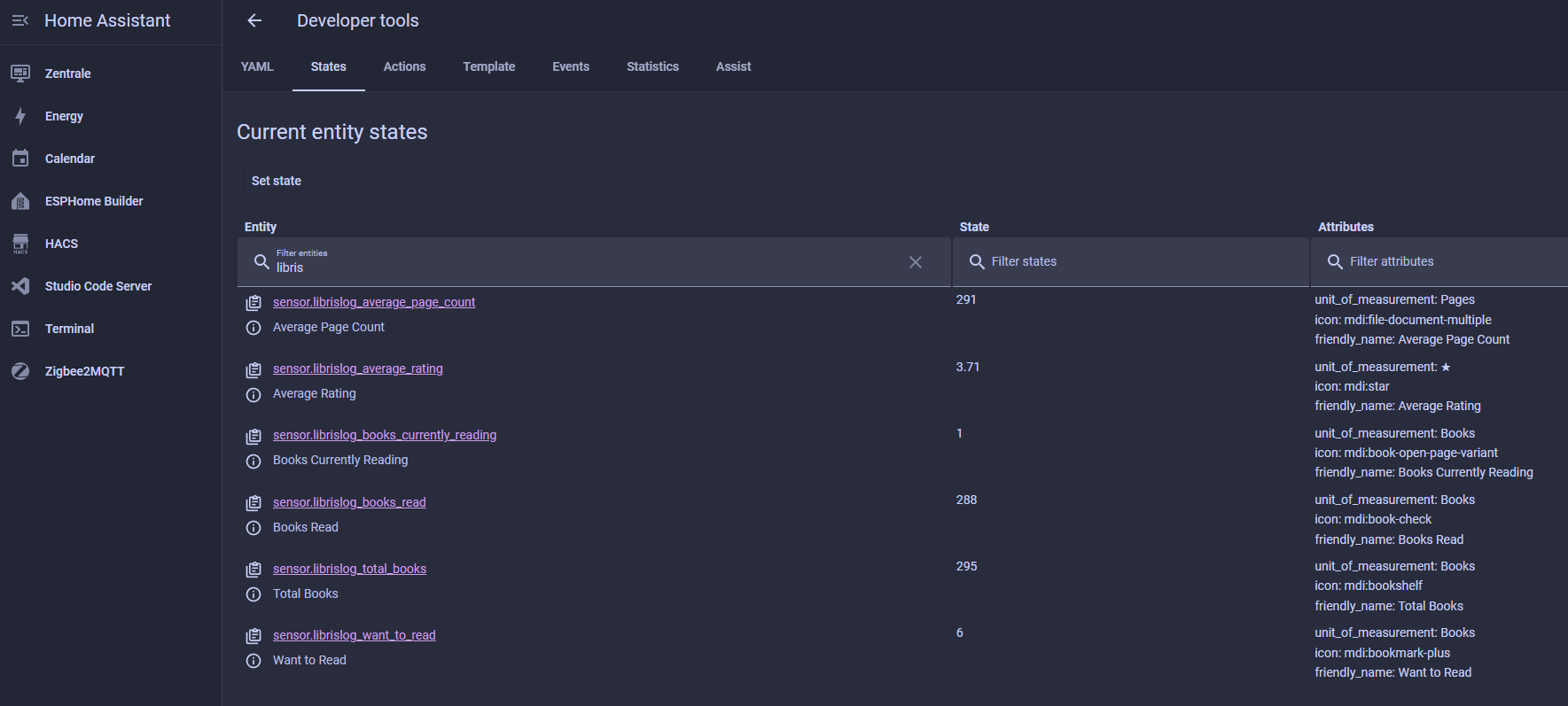This screenshot has height=706, width=1568.
Task: Open ESPHome Builder icon
Action: point(20,201)
